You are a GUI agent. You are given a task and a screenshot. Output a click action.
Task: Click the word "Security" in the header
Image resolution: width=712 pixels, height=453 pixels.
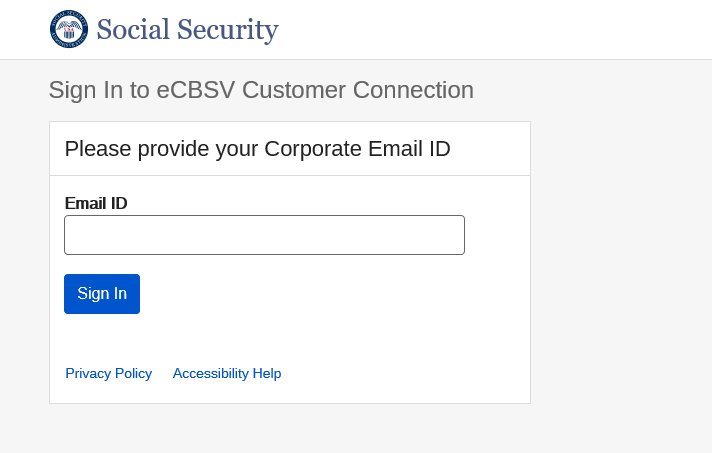point(226,30)
